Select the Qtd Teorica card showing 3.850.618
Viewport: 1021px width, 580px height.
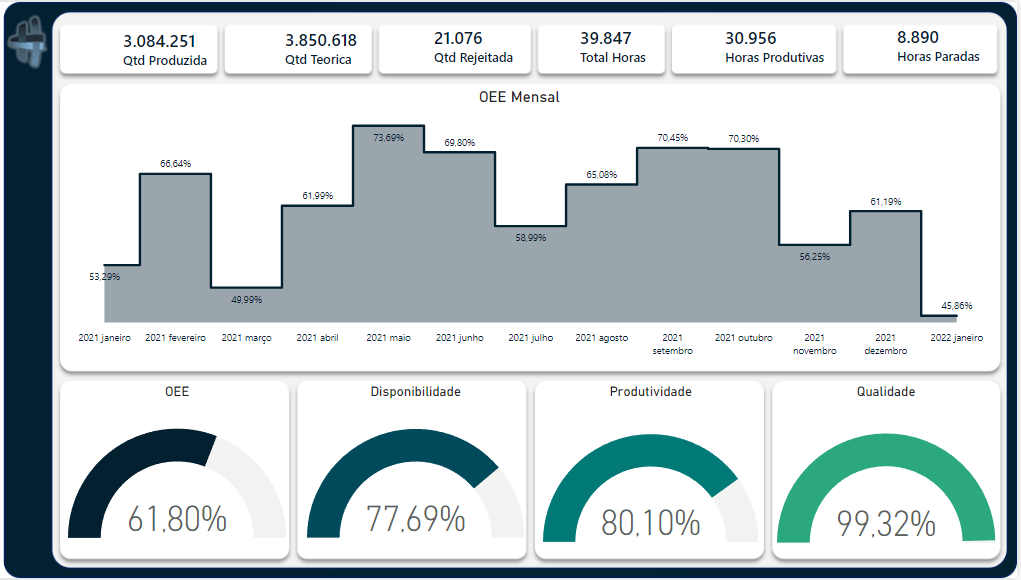pyautogui.click(x=298, y=49)
